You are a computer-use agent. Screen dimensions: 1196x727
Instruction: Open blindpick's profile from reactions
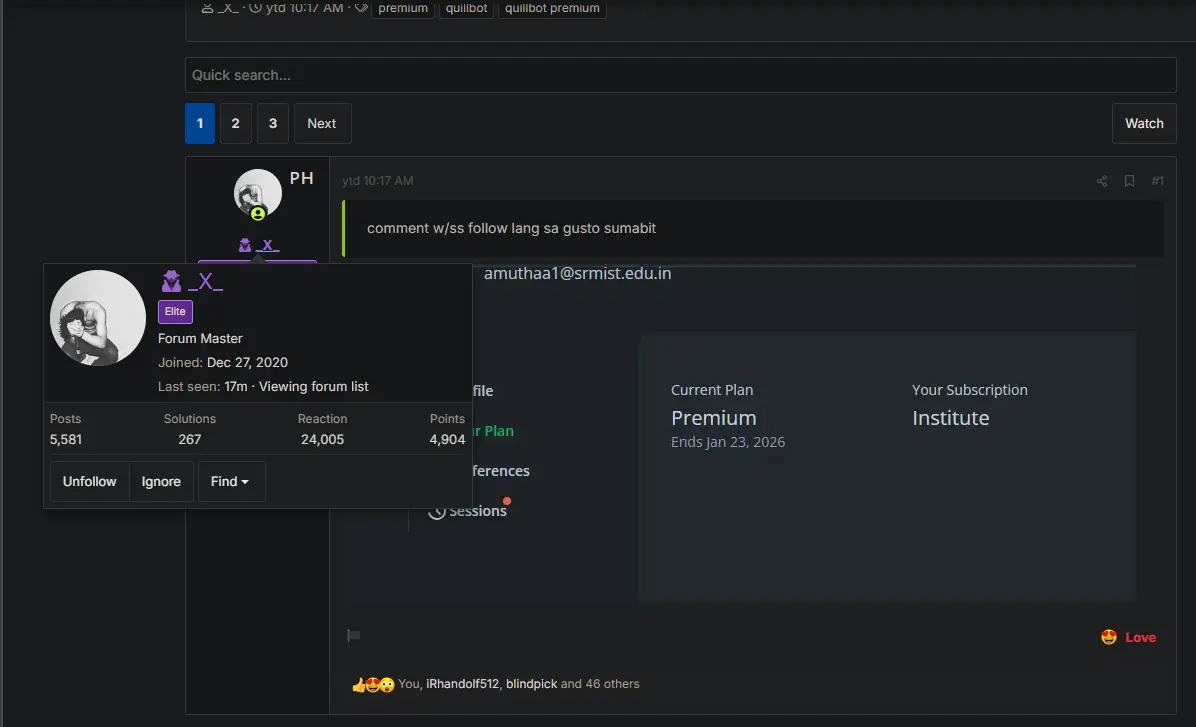pyautogui.click(x=532, y=684)
